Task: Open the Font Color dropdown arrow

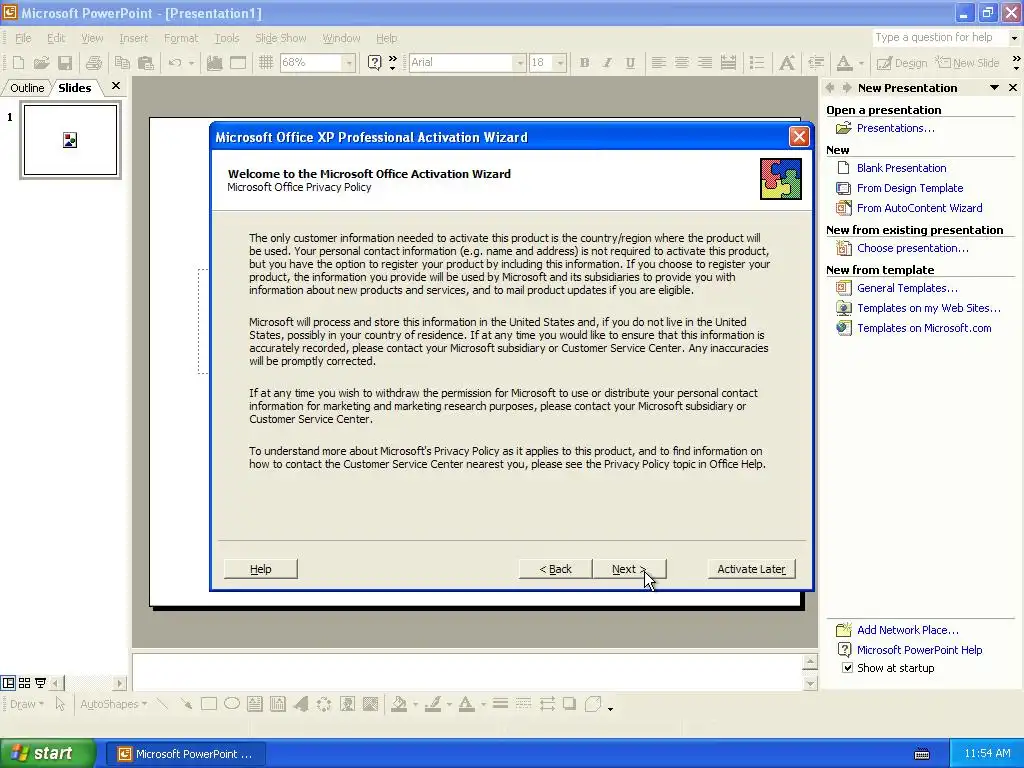Action: 861,63
